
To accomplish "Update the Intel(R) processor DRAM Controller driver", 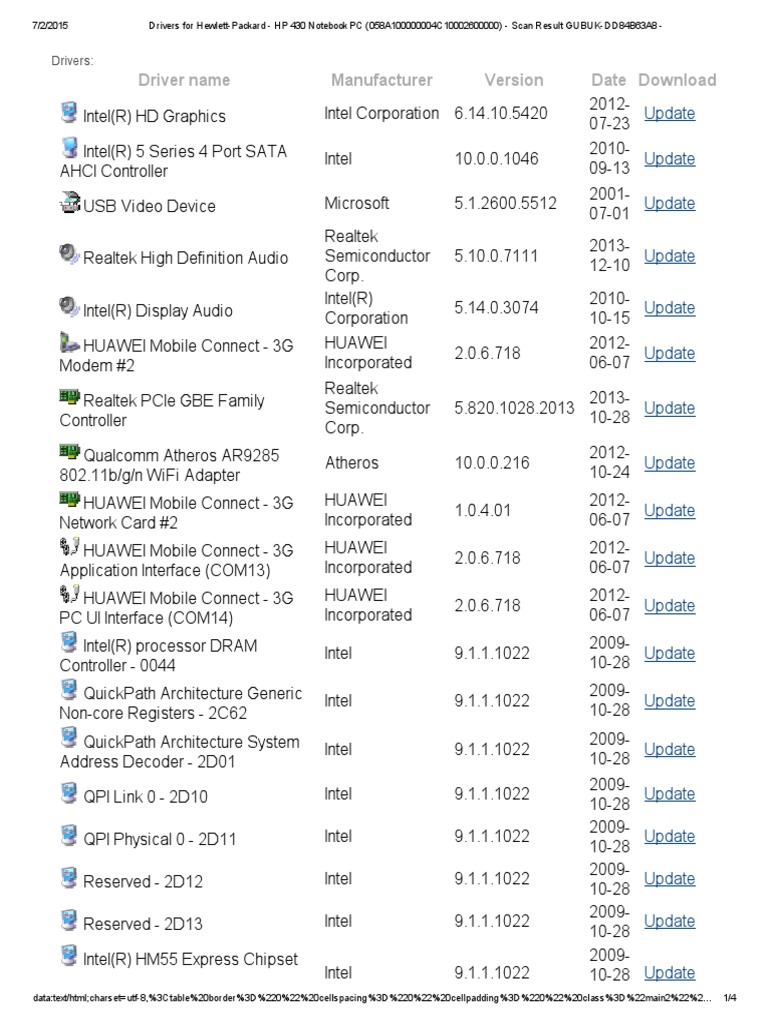I will click(x=669, y=653).
